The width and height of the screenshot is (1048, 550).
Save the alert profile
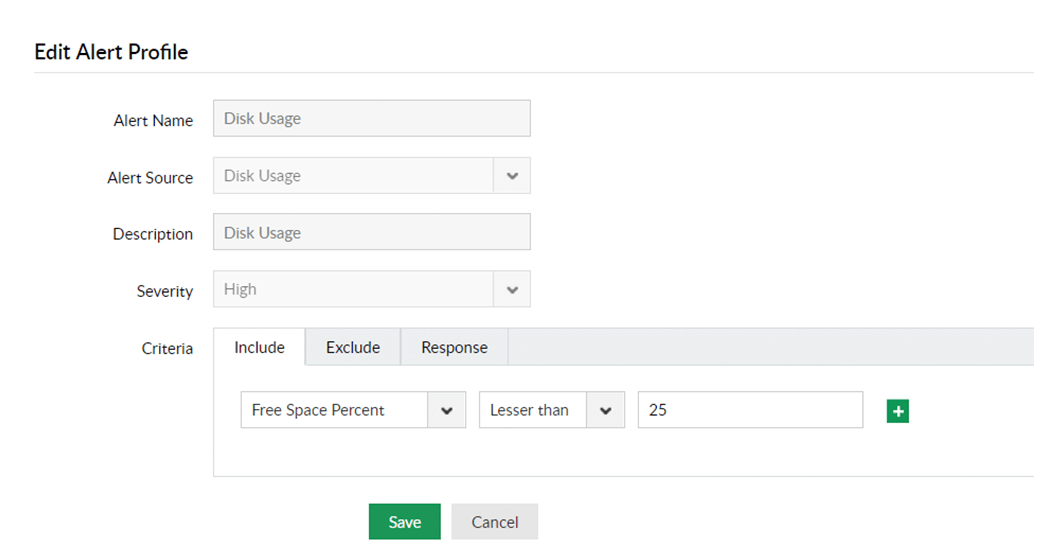(404, 522)
